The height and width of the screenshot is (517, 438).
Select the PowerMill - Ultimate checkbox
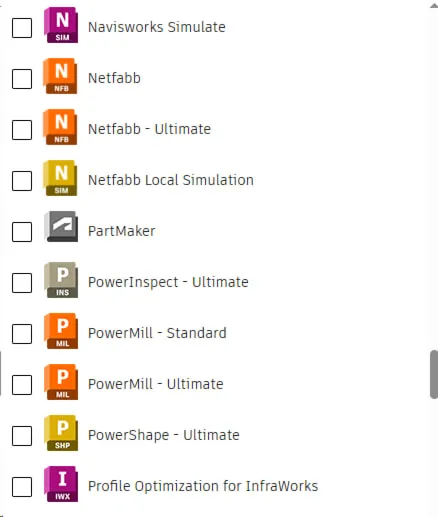(22, 385)
